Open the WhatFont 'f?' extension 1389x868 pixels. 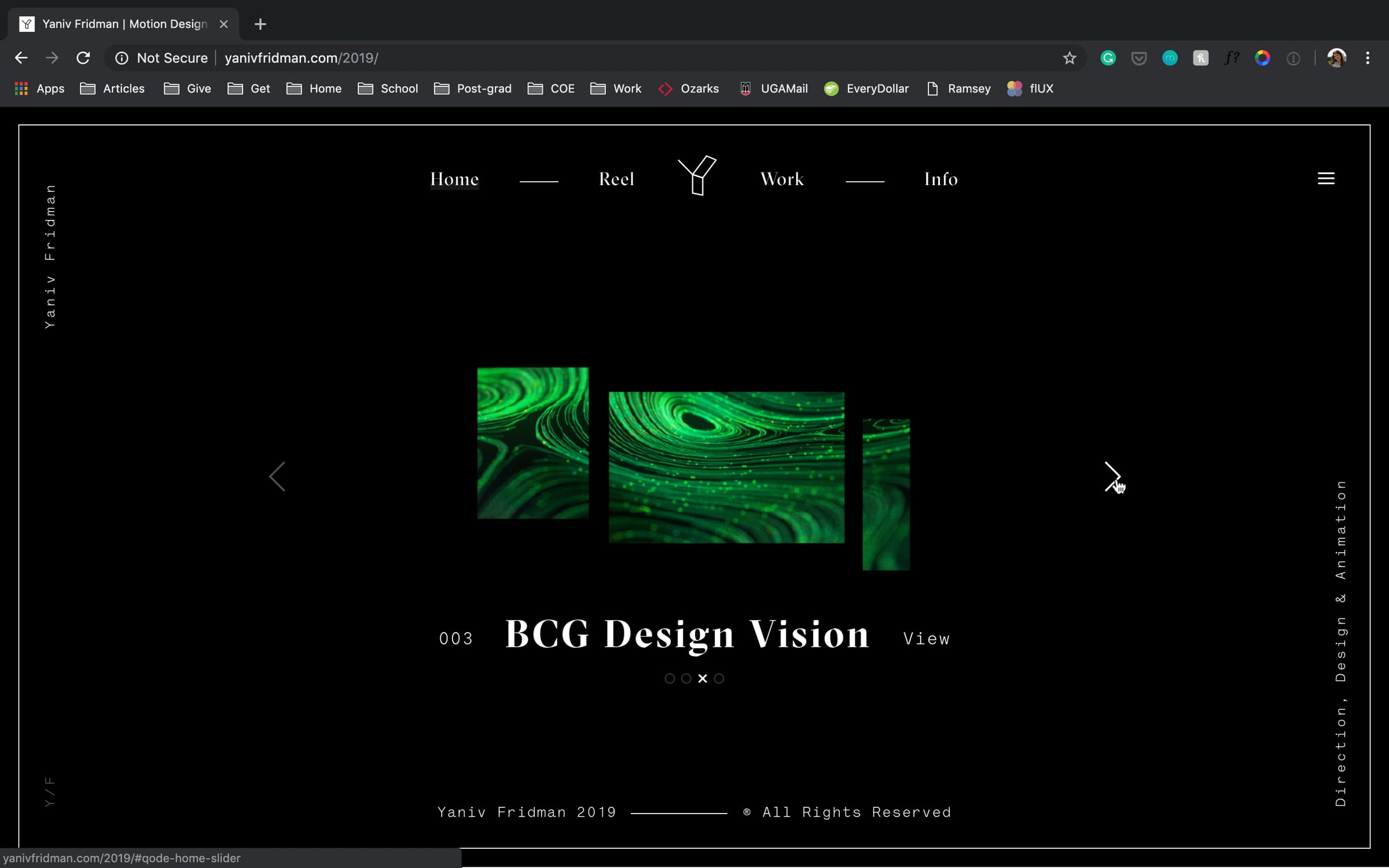(1232, 58)
